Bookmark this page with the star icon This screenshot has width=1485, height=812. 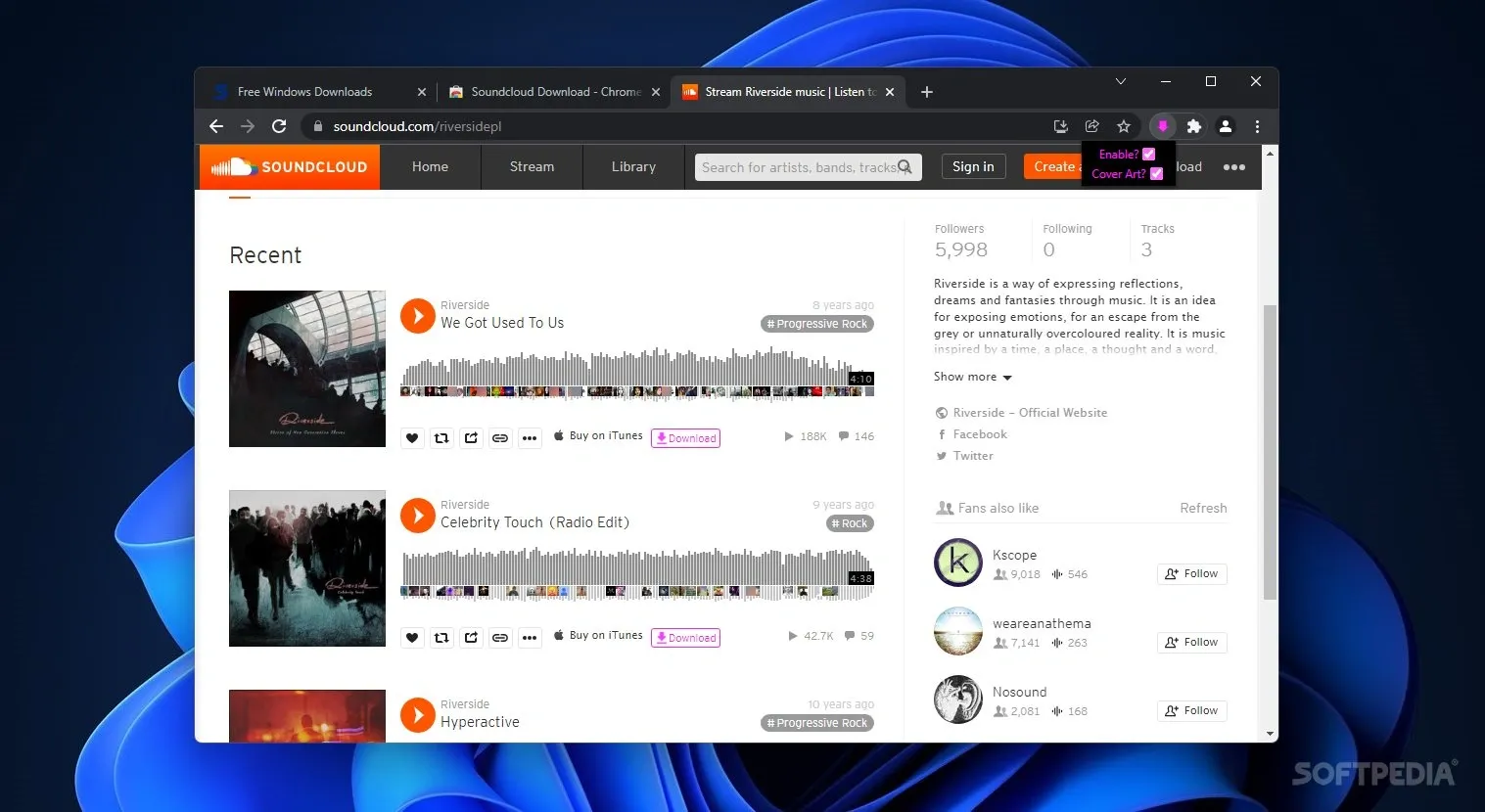click(x=1124, y=126)
